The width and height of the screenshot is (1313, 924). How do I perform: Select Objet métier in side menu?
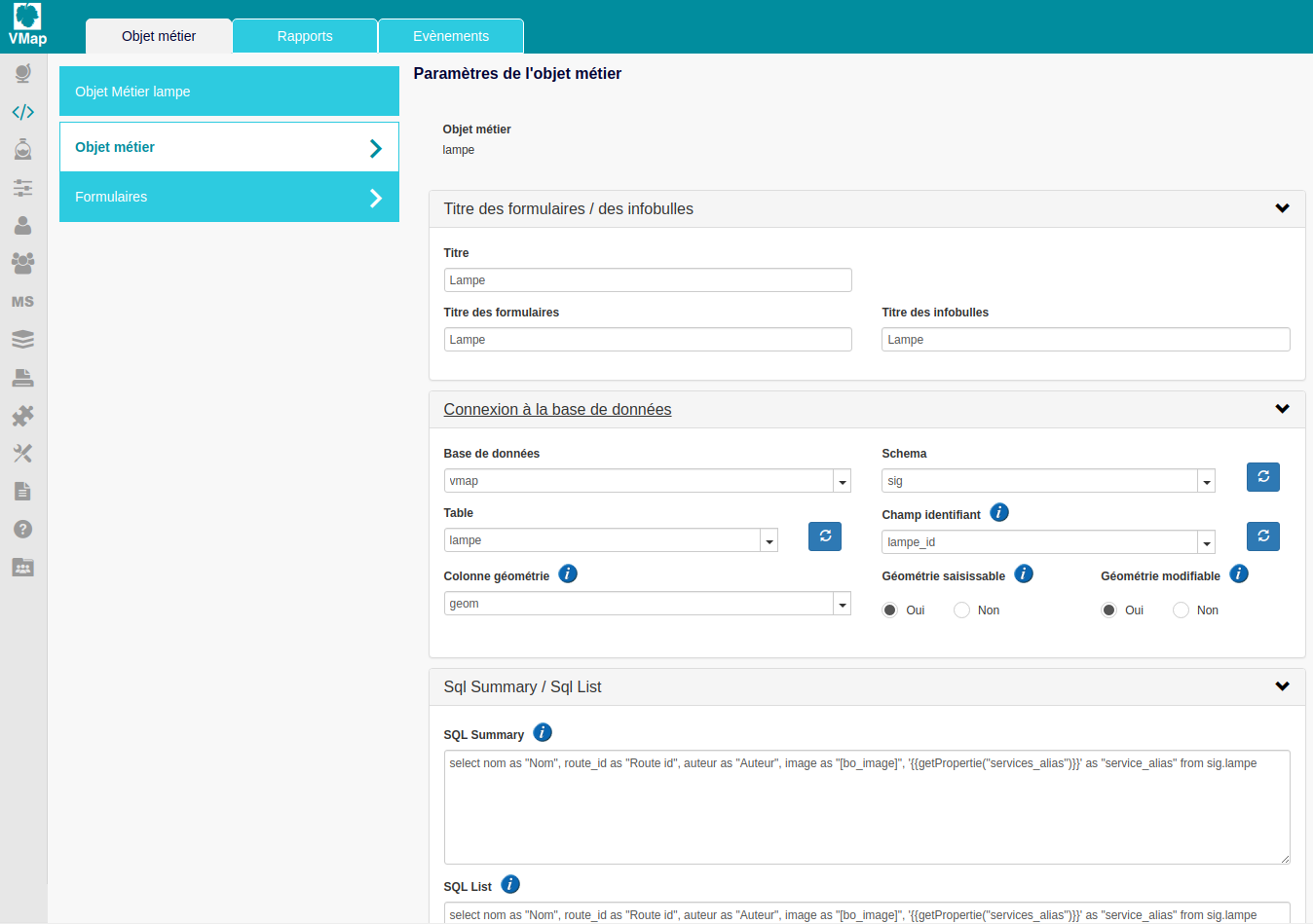click(x=229, y=147)
